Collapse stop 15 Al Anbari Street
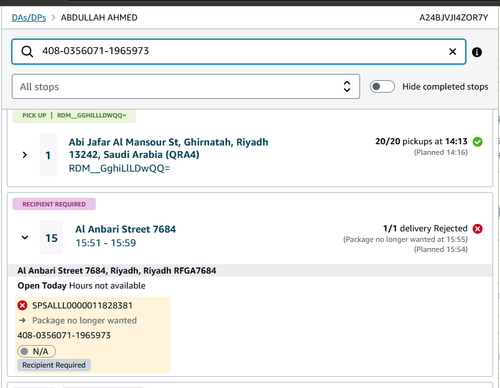 pos(25,237)
